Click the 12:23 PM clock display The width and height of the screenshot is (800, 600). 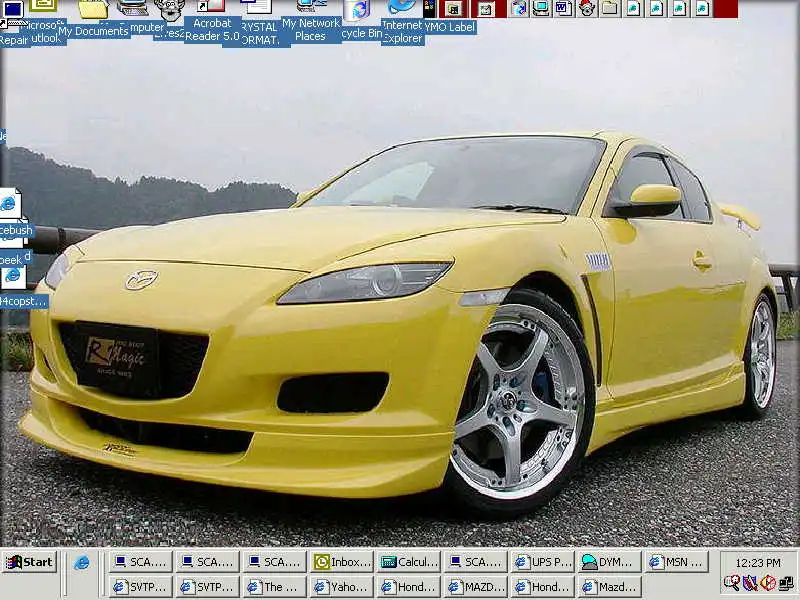(758, 562)
